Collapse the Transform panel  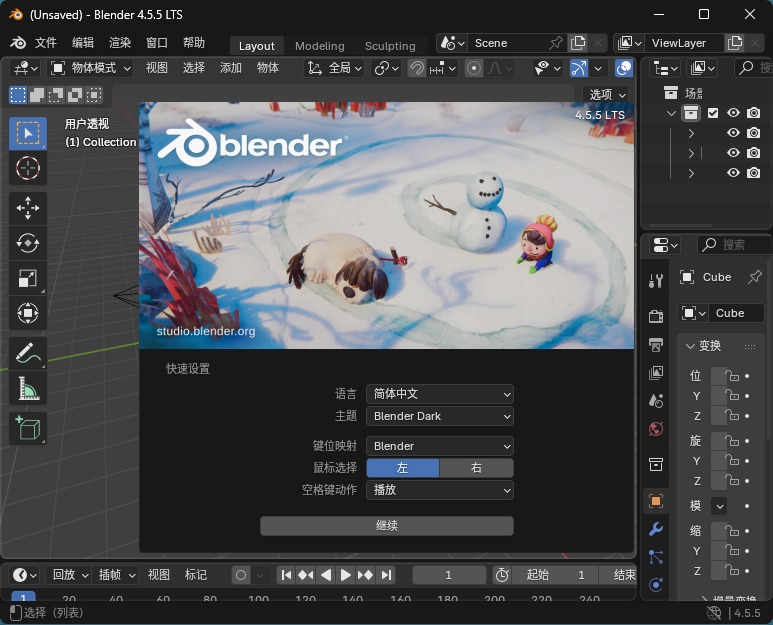tap(690, 346)
